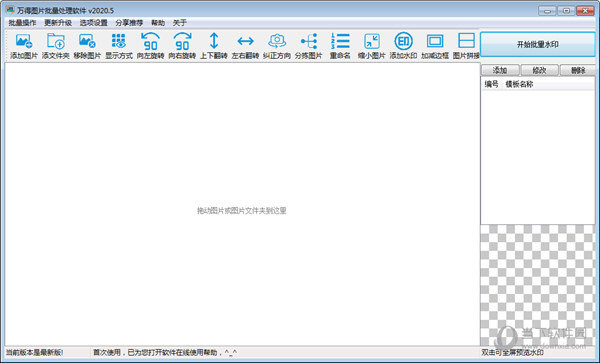Click the checkered watermark preview area
600x363 pixels.
coord(538,285)
